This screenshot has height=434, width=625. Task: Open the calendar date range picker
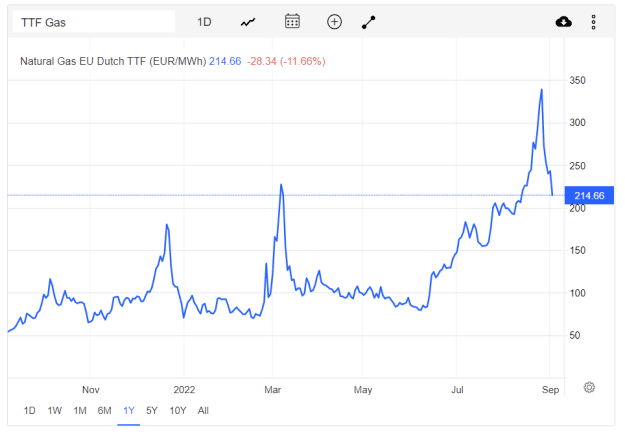click(292, 22)
